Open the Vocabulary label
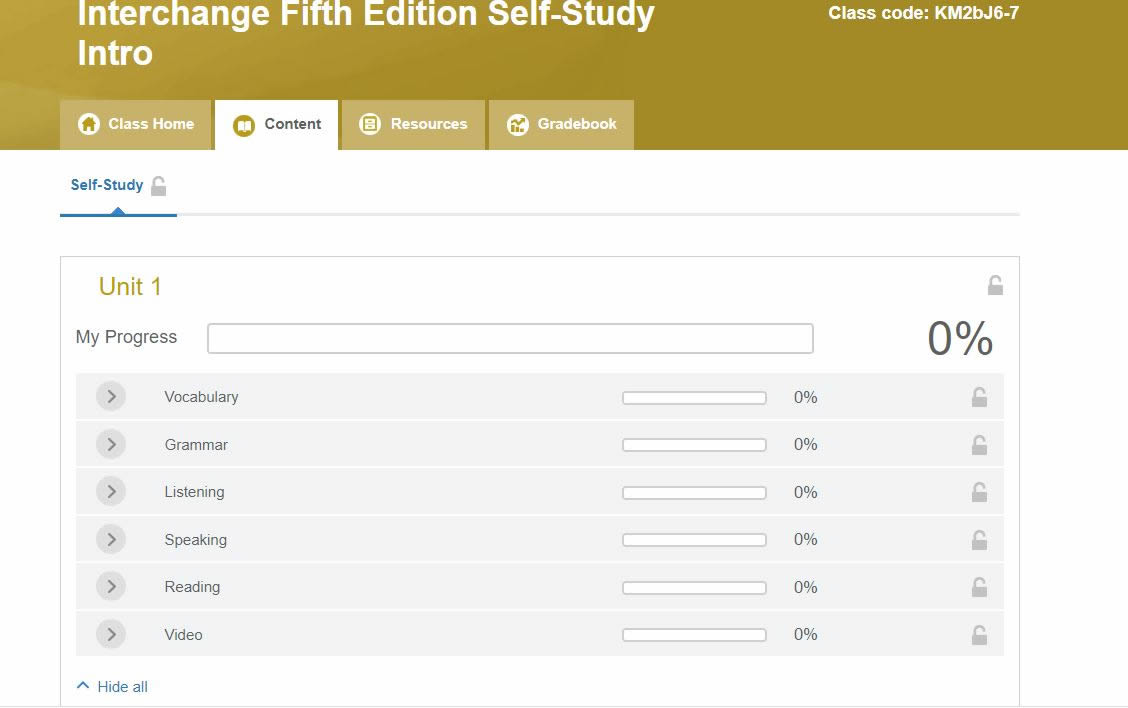This screenshot has height=708, width=1128. pyautogui.click(x=201, y=397)
